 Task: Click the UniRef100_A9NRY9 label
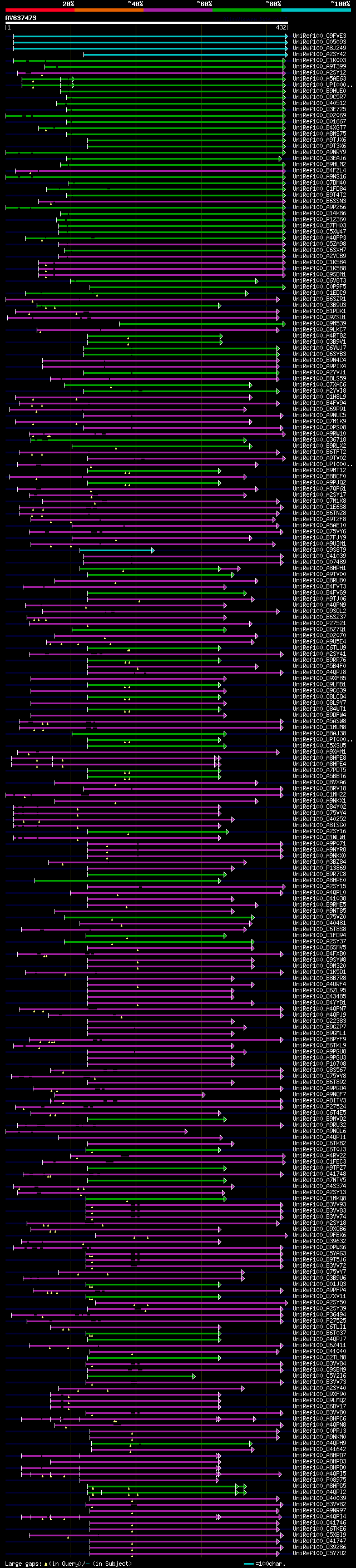coord(319,152)
